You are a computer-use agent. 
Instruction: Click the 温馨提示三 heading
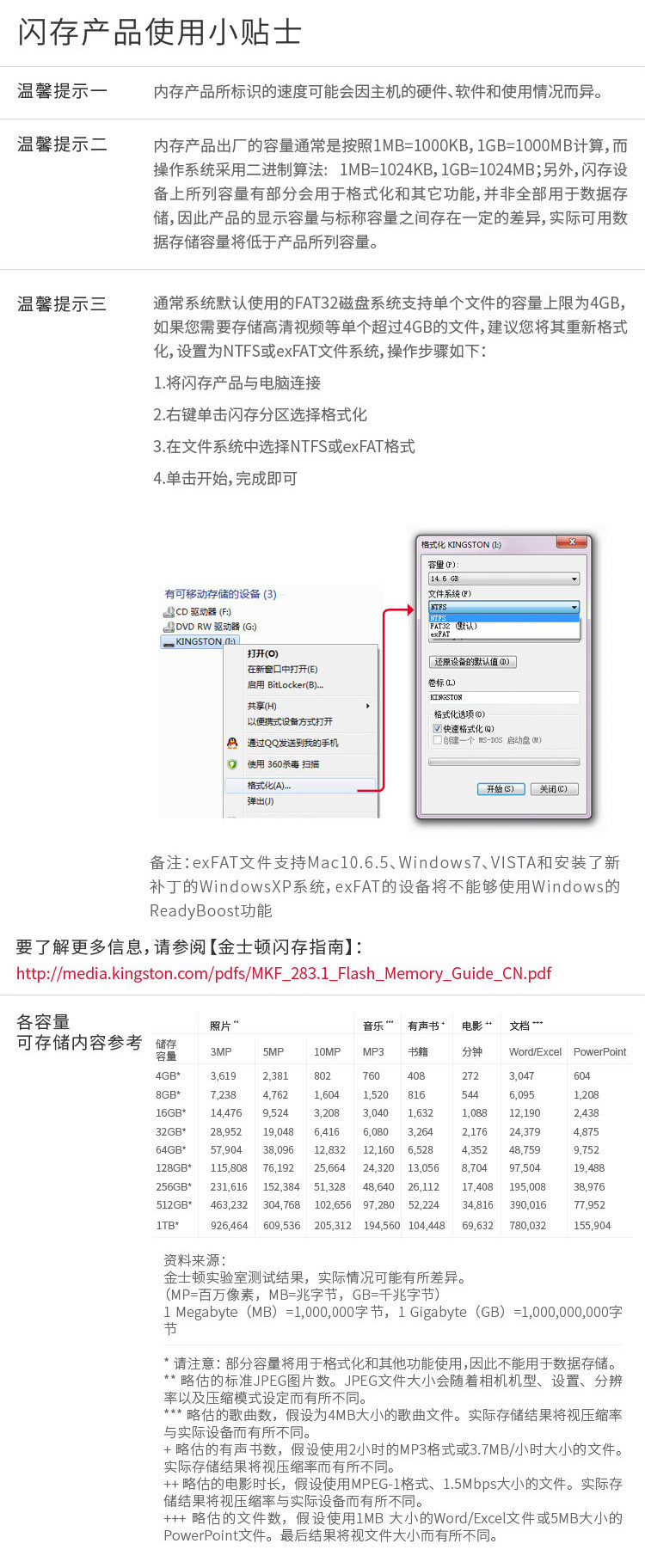point(62,304)
